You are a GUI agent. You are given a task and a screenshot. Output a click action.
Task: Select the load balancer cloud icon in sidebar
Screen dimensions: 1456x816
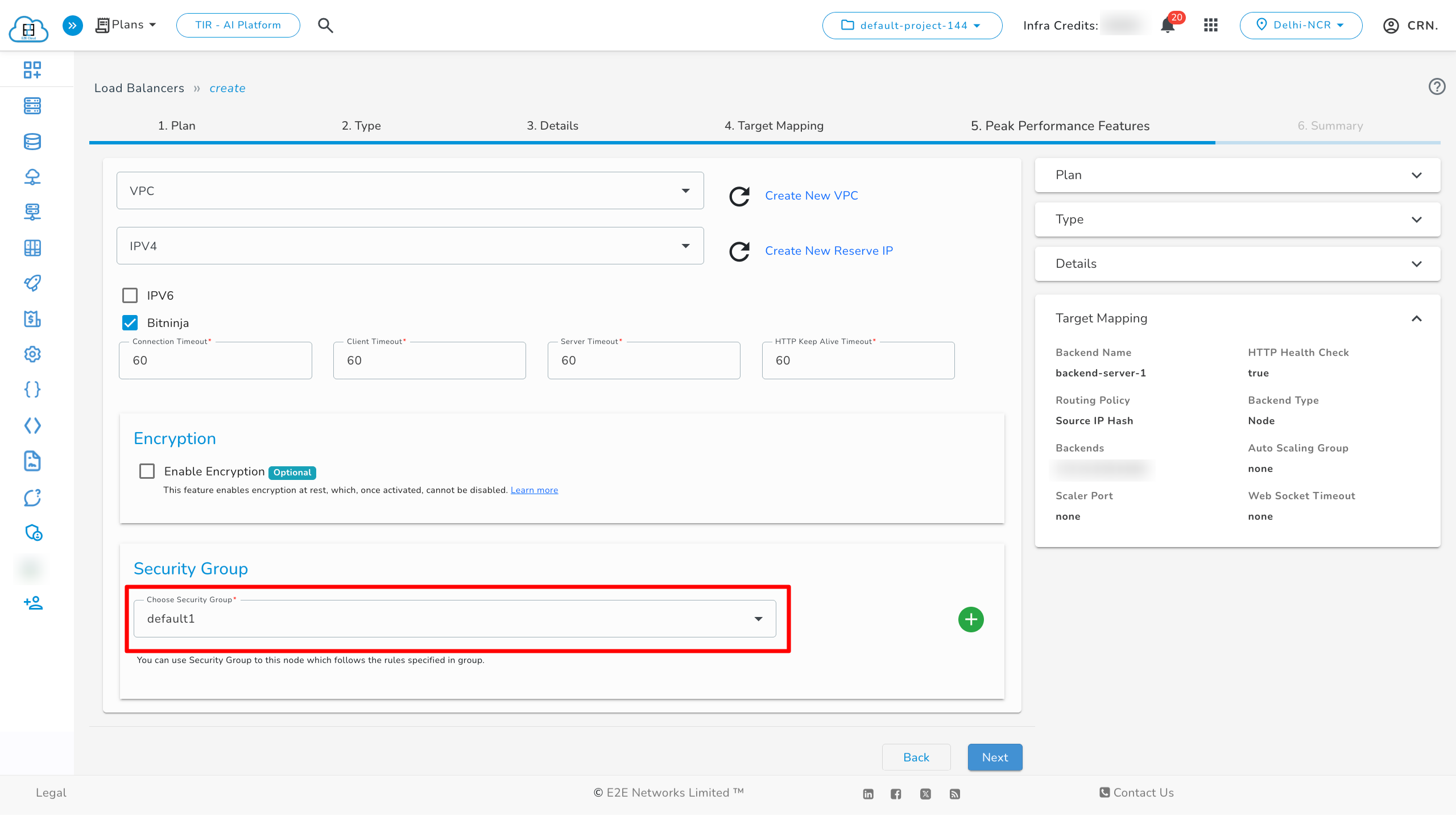click(x=32, y=177)
